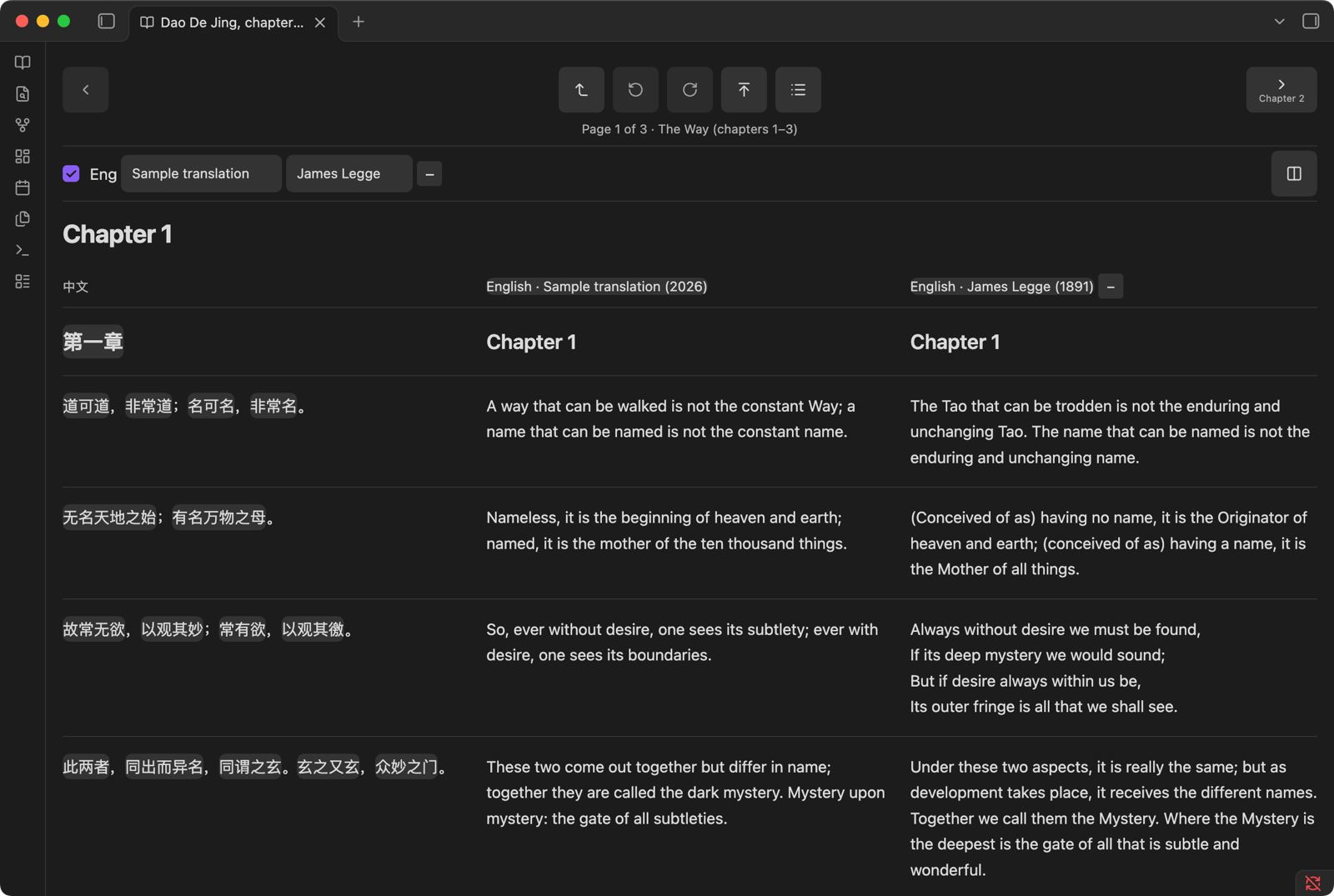Click the undo counterclockwise arrow button
Viewport: 1334px width, 896px height.
click(635, 89)
